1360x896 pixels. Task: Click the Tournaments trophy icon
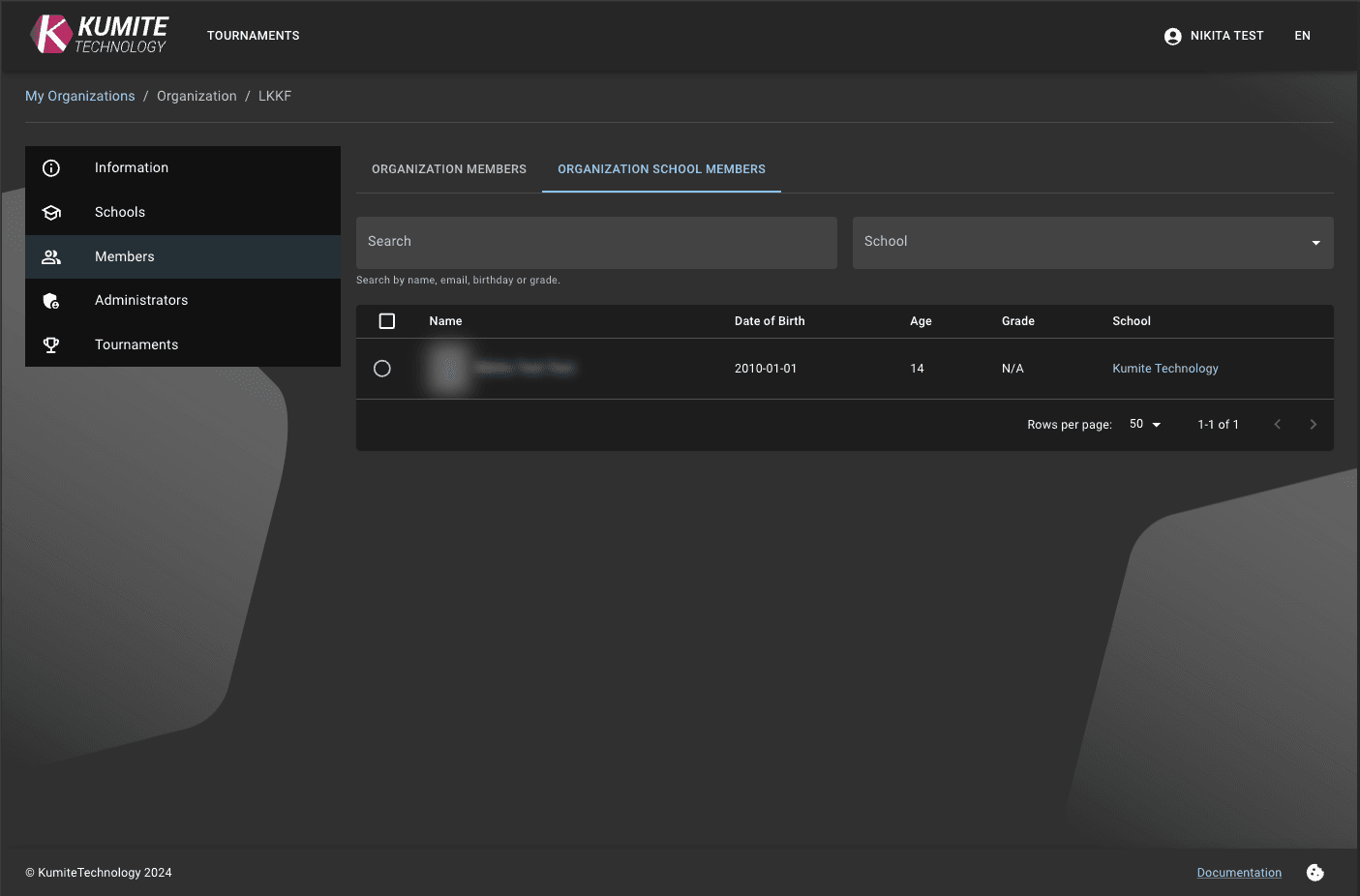(x=51, y=345)
